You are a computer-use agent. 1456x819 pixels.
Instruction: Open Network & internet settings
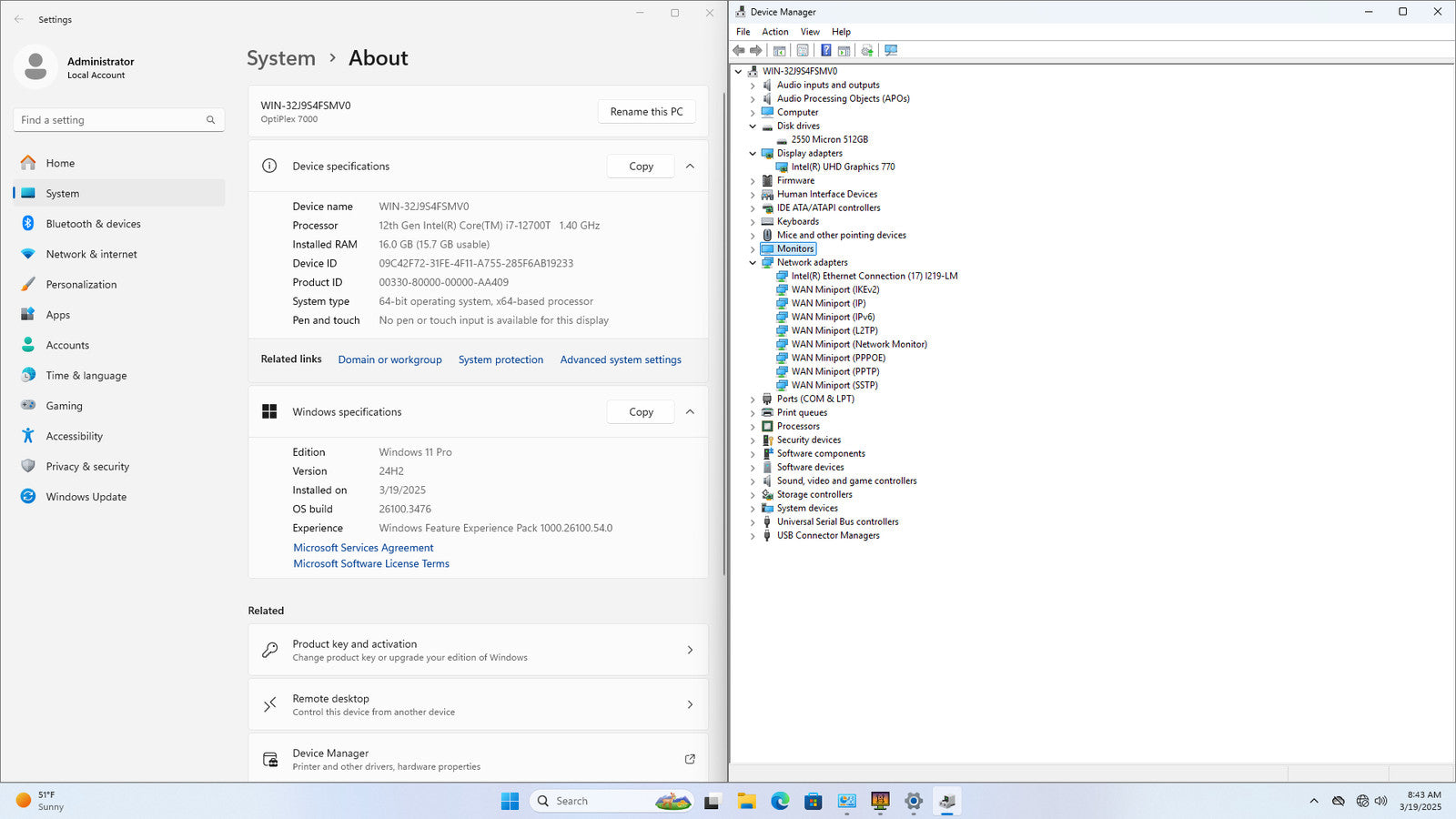pos(119,254)
